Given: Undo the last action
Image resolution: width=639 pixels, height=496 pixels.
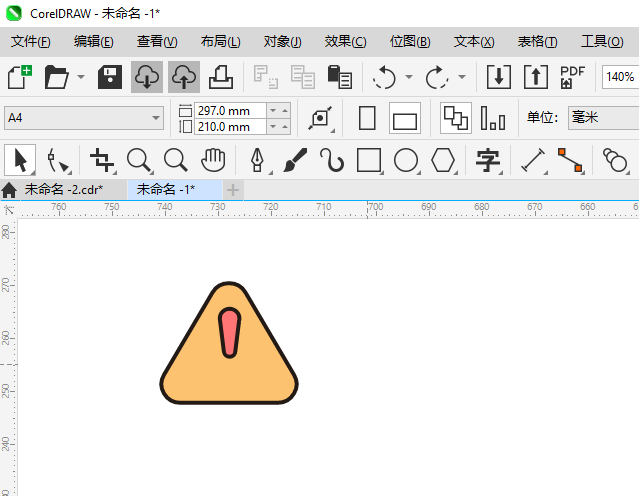Looking at the screenshot, I should pos(384,77).
